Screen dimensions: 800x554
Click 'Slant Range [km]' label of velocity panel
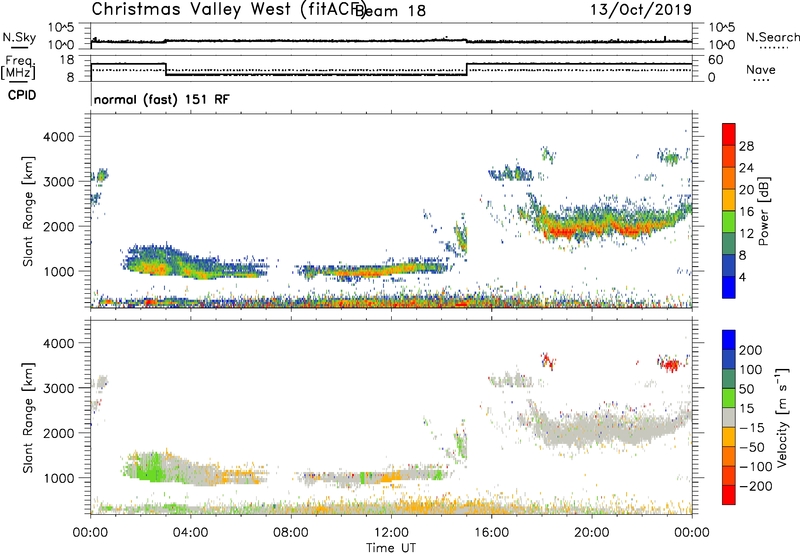(28, 417)
